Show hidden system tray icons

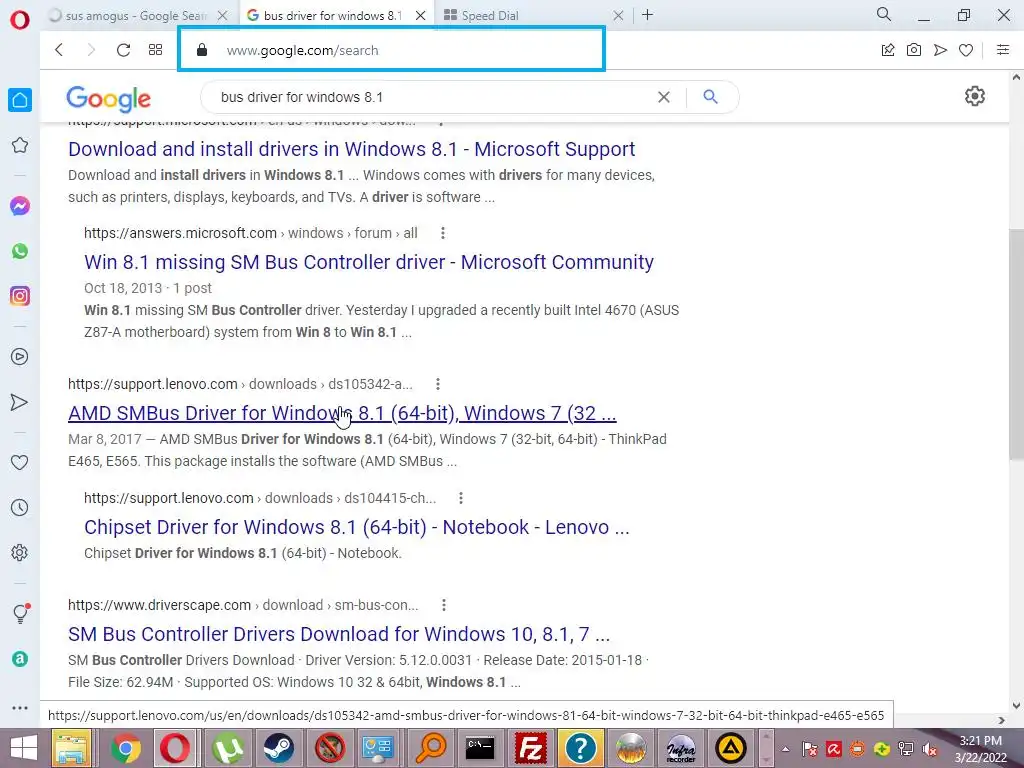click(786, 749)
